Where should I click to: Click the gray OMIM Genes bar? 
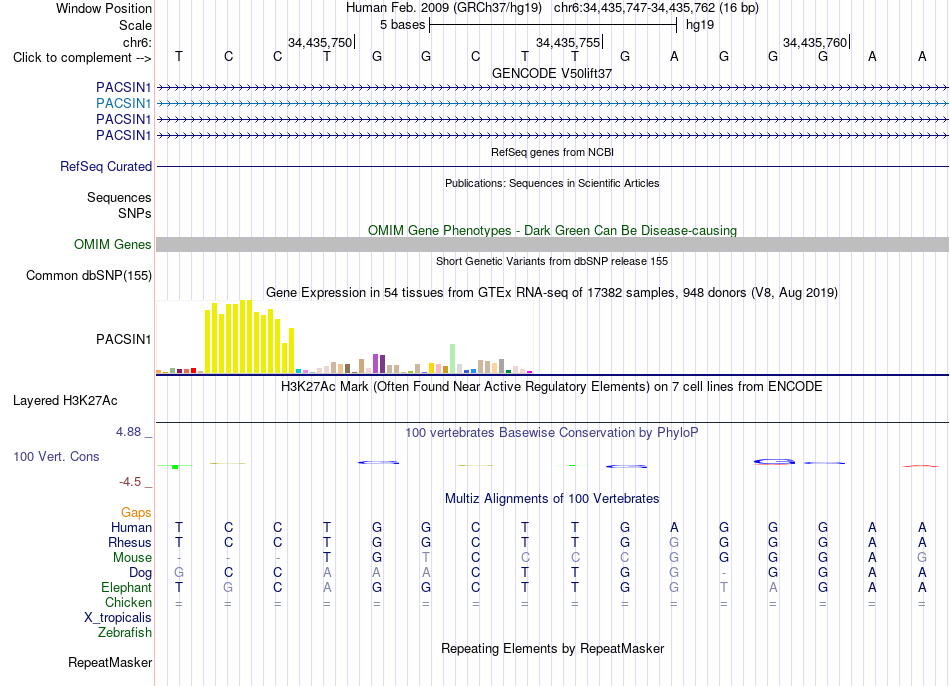coord(552,244)
